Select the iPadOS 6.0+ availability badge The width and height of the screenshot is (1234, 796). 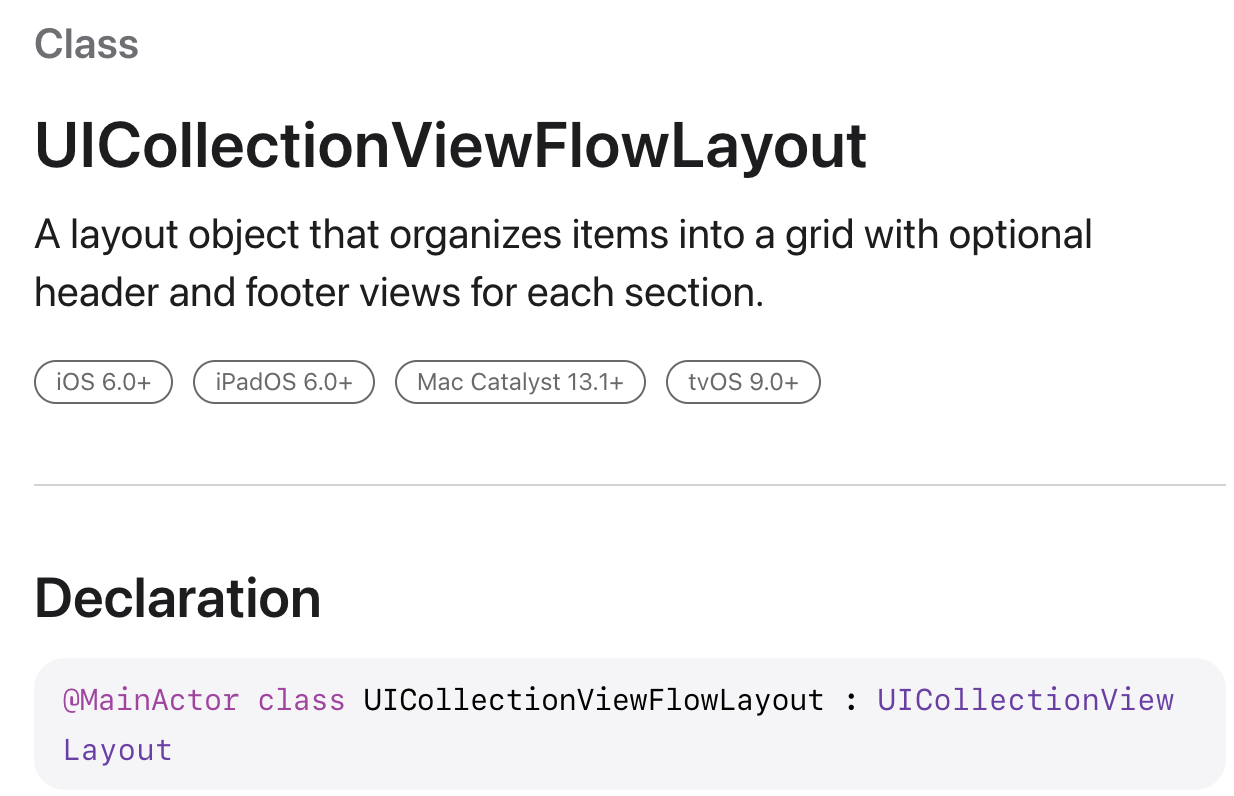[x=283, y=383]
